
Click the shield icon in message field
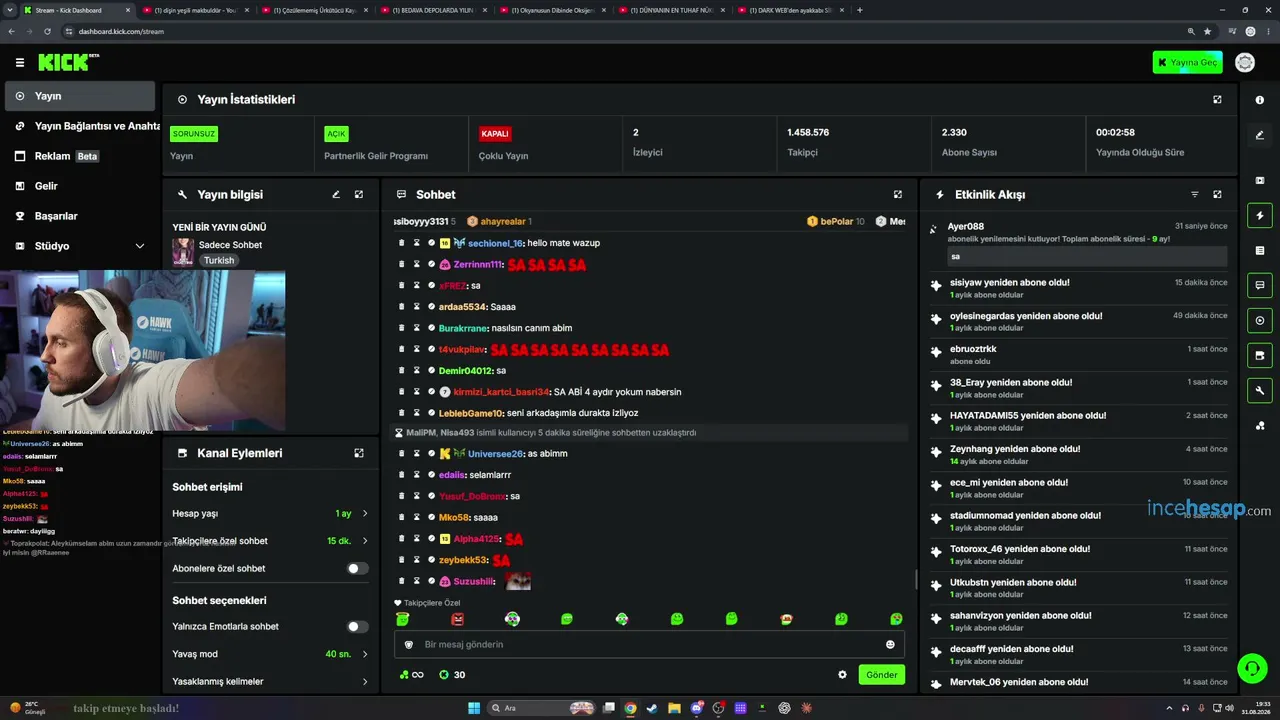(409, 645)
